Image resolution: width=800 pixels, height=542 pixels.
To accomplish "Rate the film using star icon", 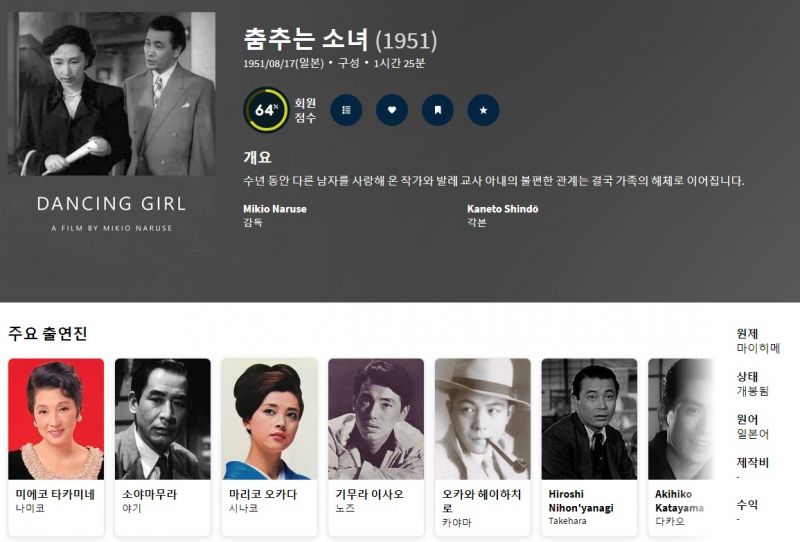I will pos(483,110).
